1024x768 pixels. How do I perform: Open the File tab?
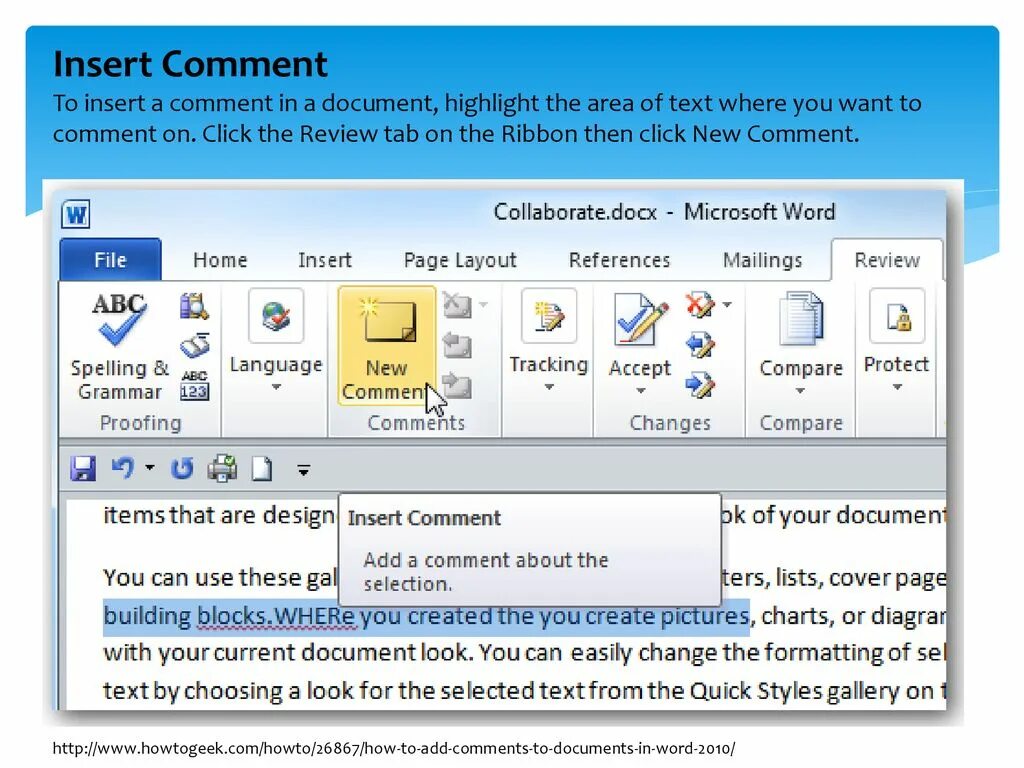(x=110, y=260)
